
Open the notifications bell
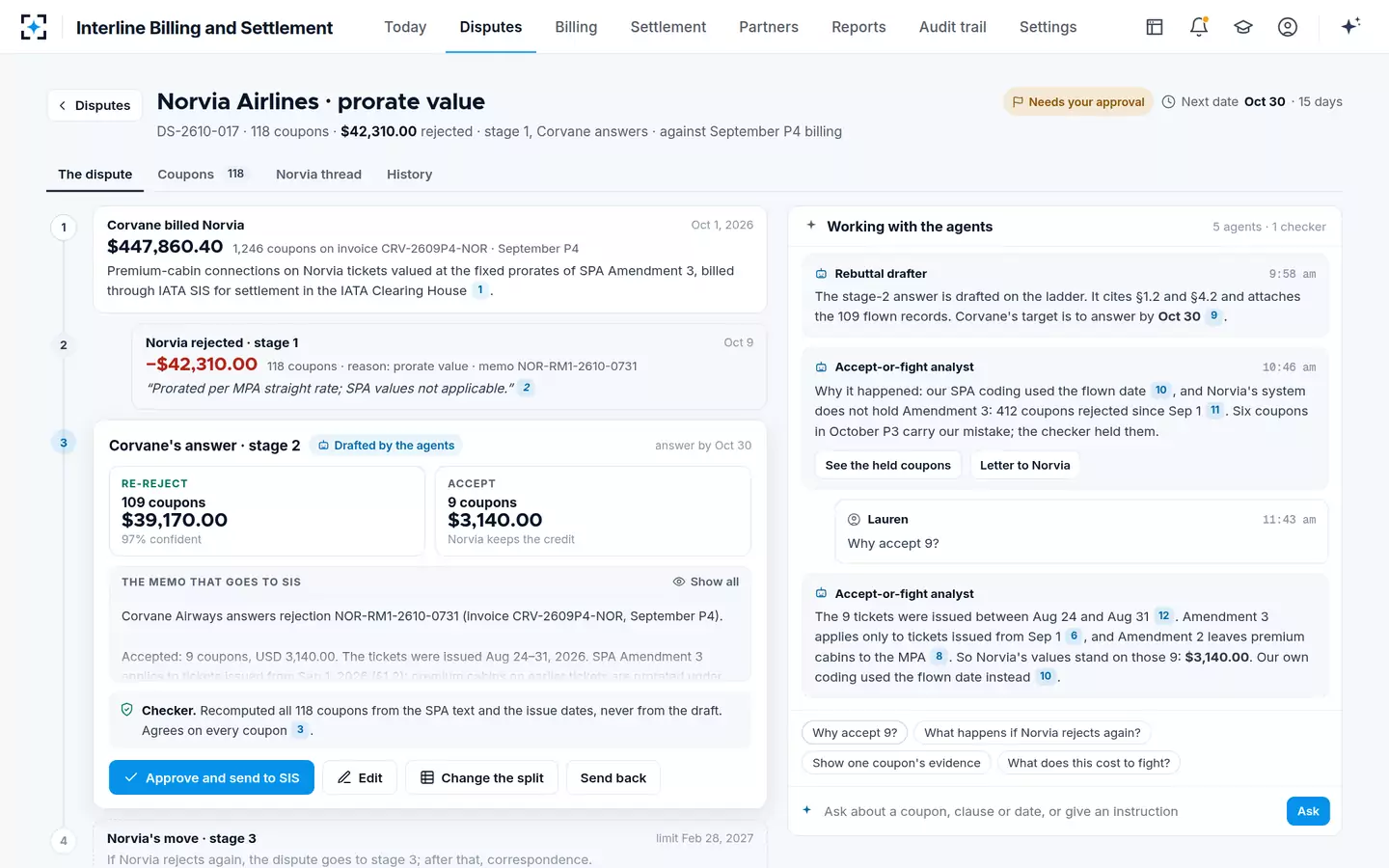tap(1199, 27)
